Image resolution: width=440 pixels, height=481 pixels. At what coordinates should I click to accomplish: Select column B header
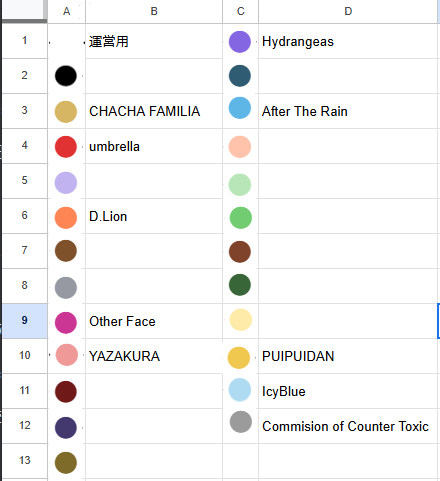(x=154, y=11)
